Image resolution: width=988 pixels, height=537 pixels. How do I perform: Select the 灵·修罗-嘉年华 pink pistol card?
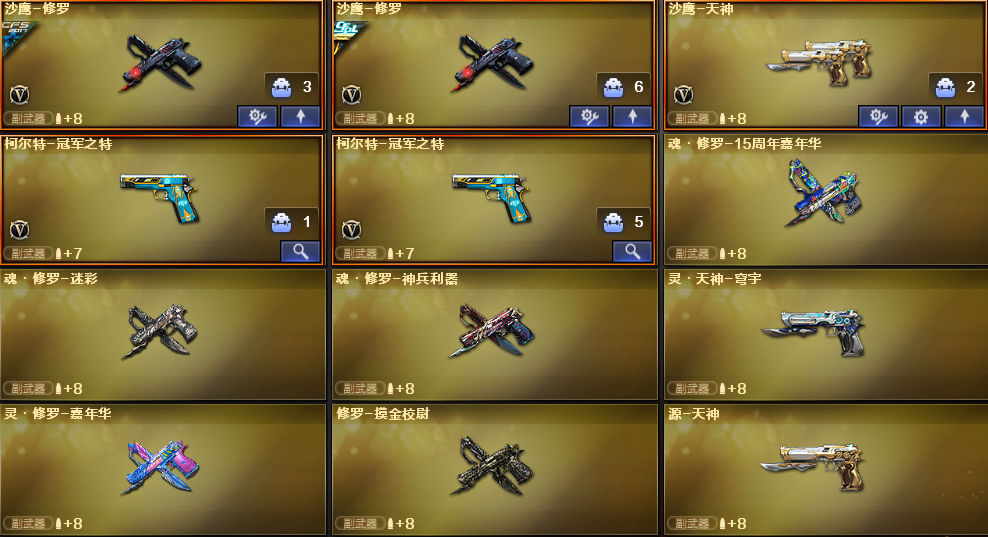click(x=163, y=470)
